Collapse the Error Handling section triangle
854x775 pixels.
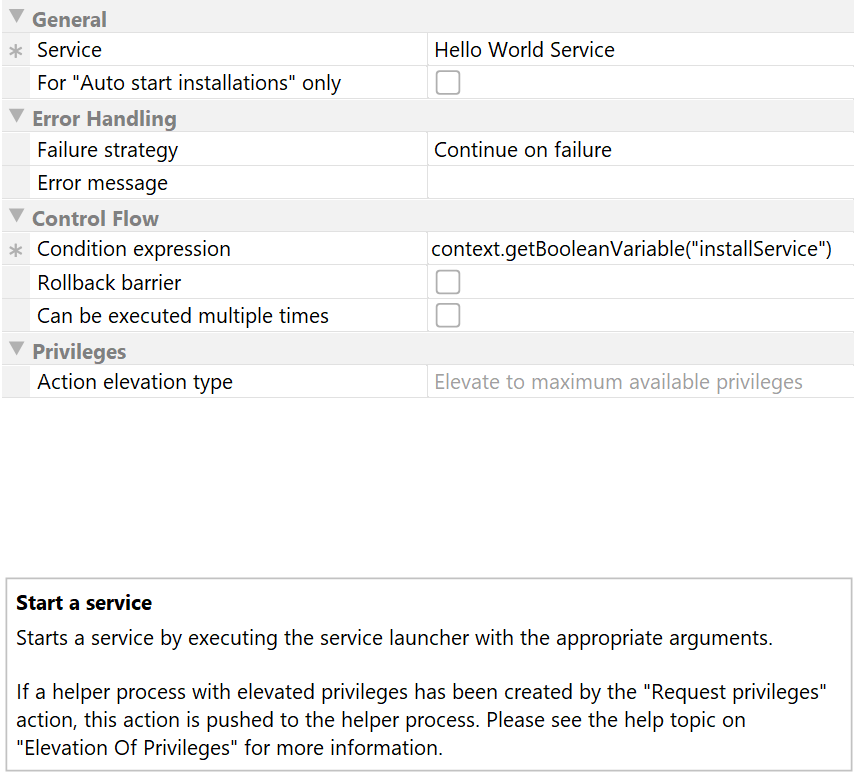click(16, 117)
